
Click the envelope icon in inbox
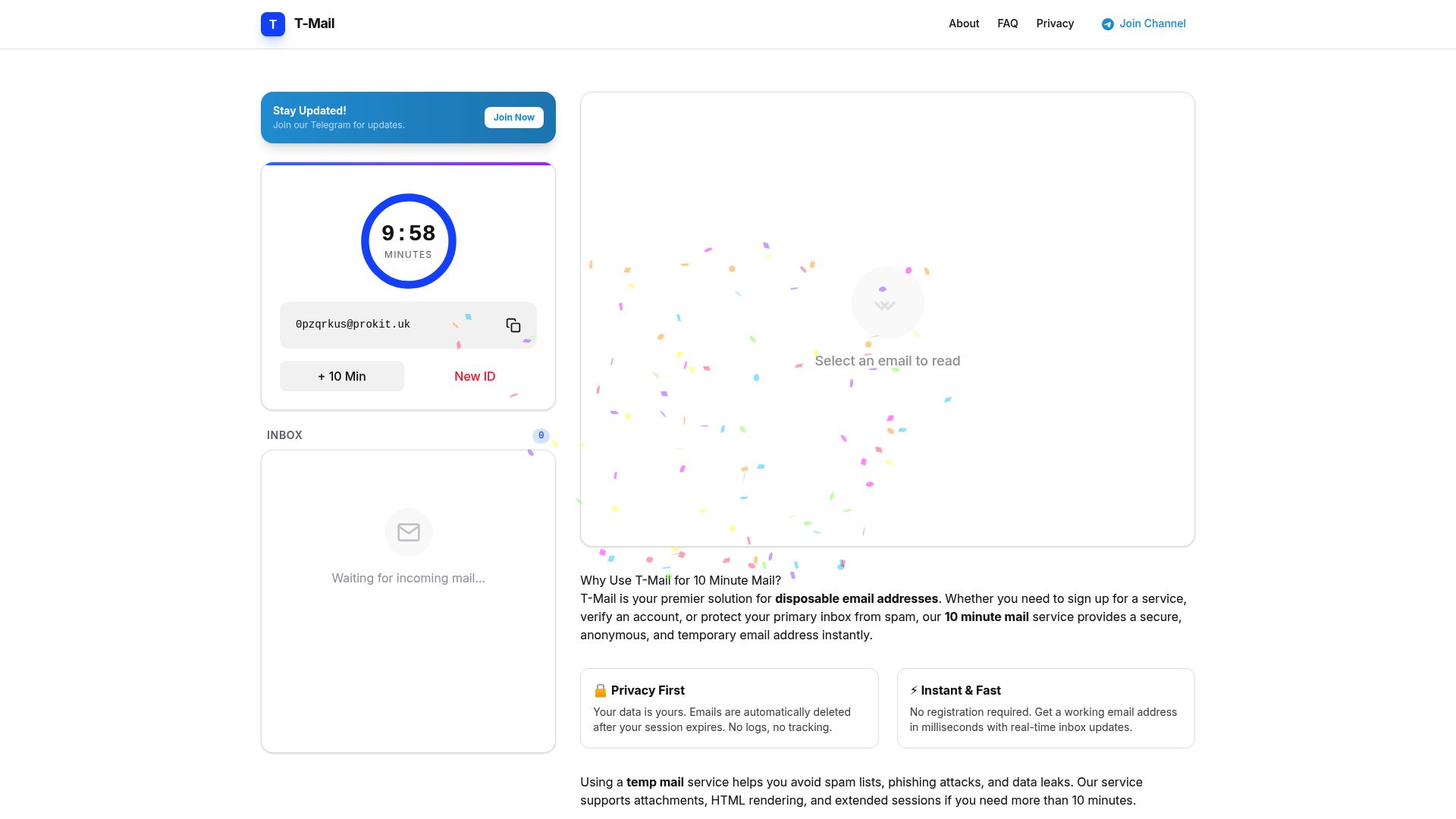408,532
